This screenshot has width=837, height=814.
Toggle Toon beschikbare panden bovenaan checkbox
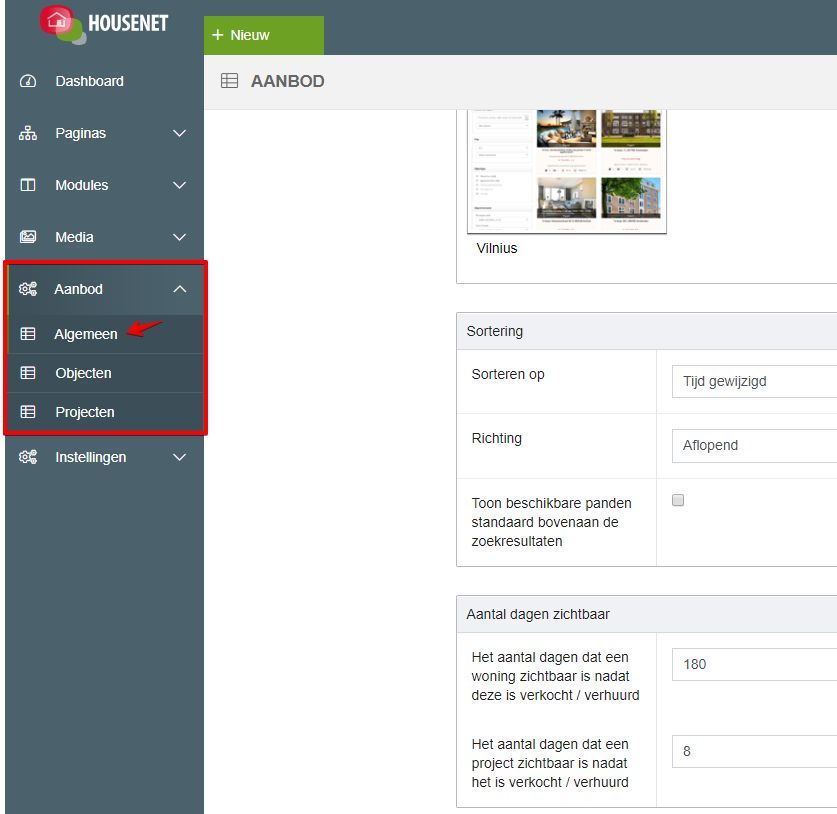[x=678, y=500]
